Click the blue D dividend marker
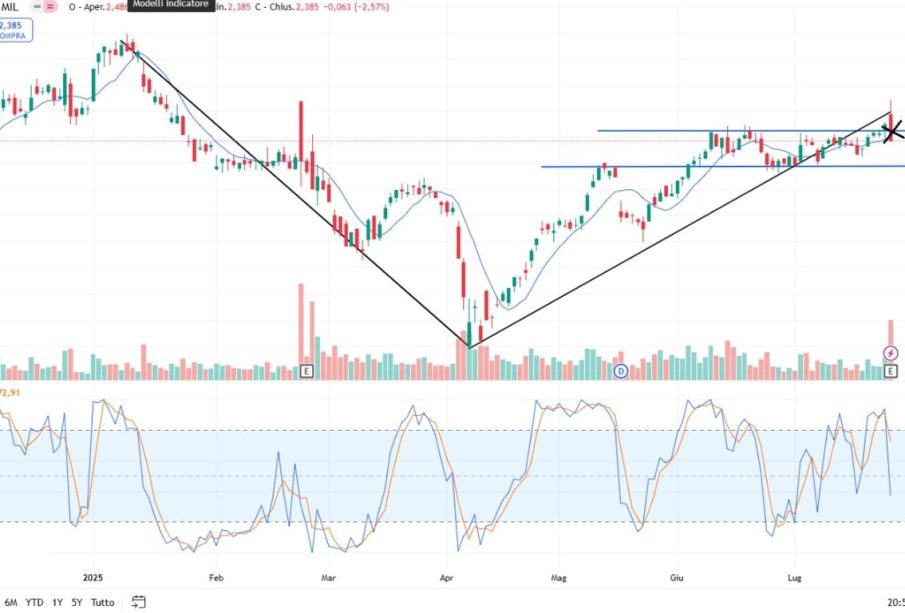The width and height of the screenshot is (905, 613). coord(620,371)
